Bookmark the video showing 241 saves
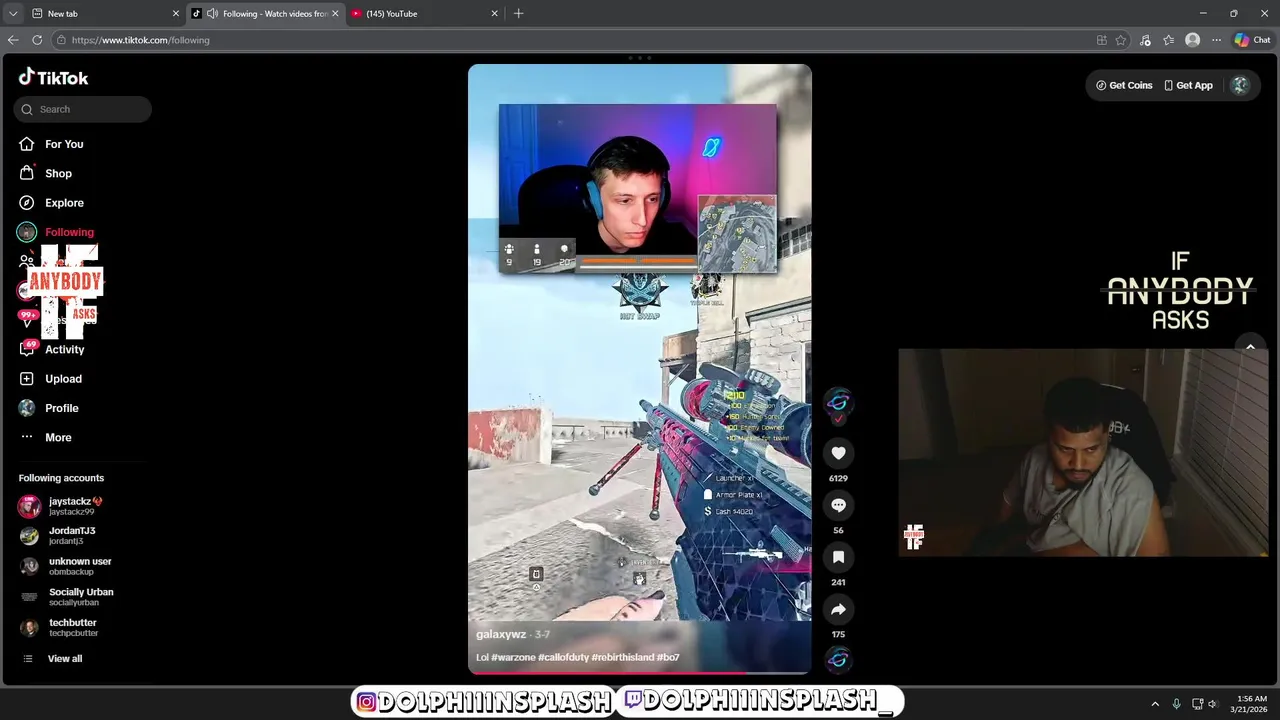Viewport: 1280px width, 720px height. pyautogui.click(x=838, y=557)
